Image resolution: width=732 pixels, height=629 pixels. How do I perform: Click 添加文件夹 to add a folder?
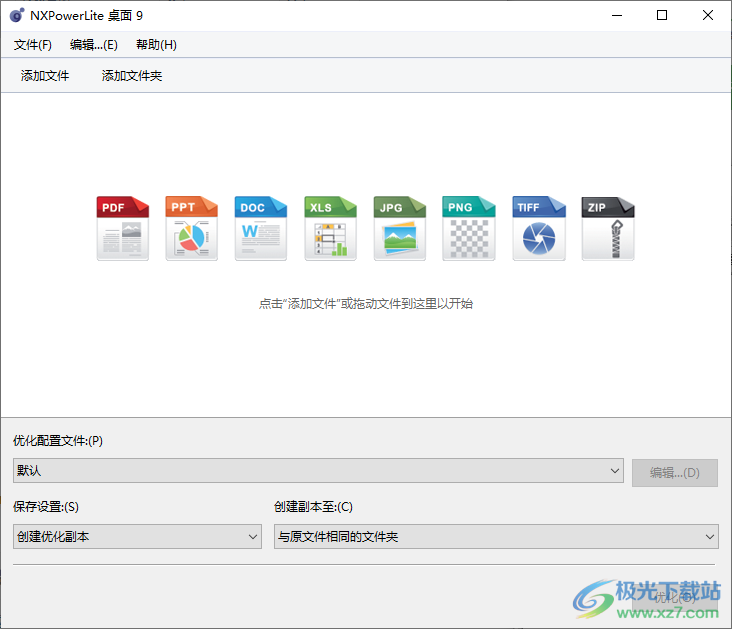click(132, 76)
